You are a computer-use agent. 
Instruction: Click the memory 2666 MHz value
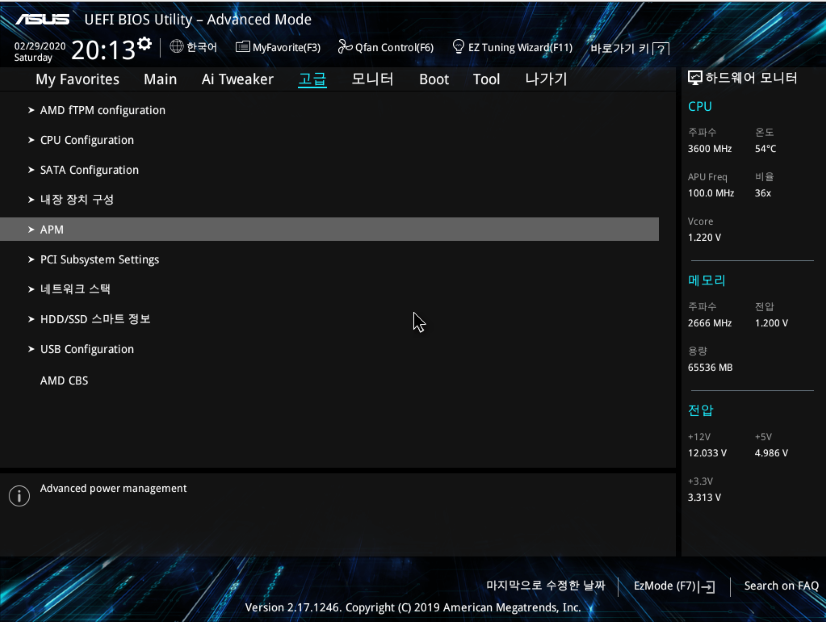click(710, 323)
